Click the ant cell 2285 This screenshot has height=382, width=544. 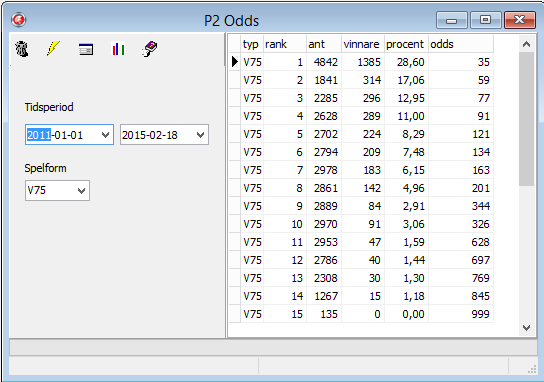pyautogui.click(x=324, y=98)
